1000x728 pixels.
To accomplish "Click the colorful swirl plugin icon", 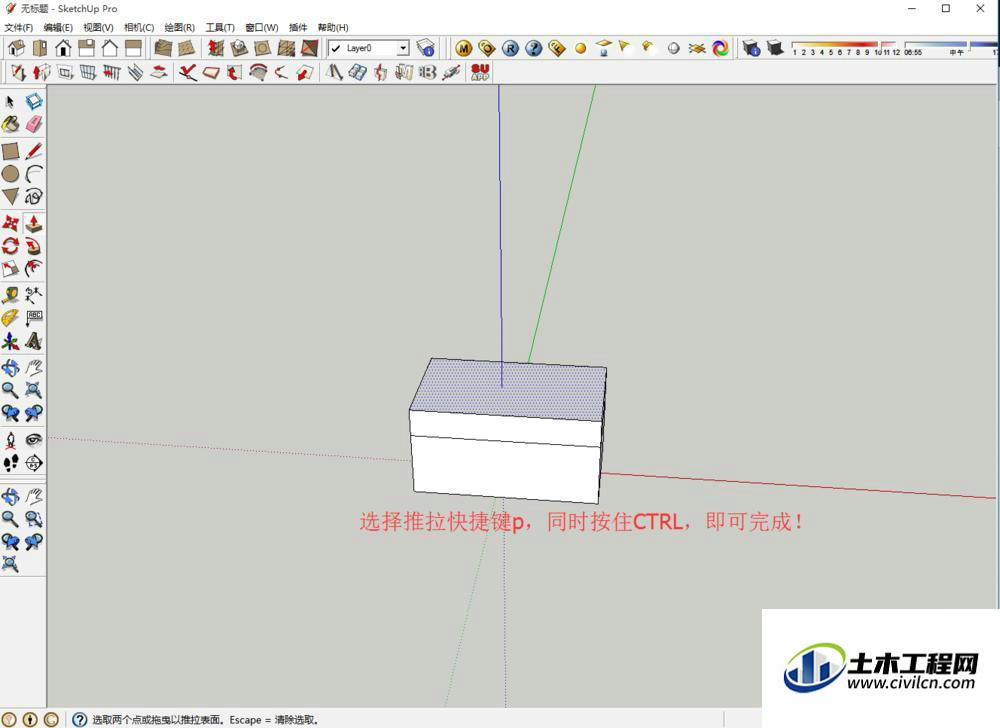I will pos(721,48).
